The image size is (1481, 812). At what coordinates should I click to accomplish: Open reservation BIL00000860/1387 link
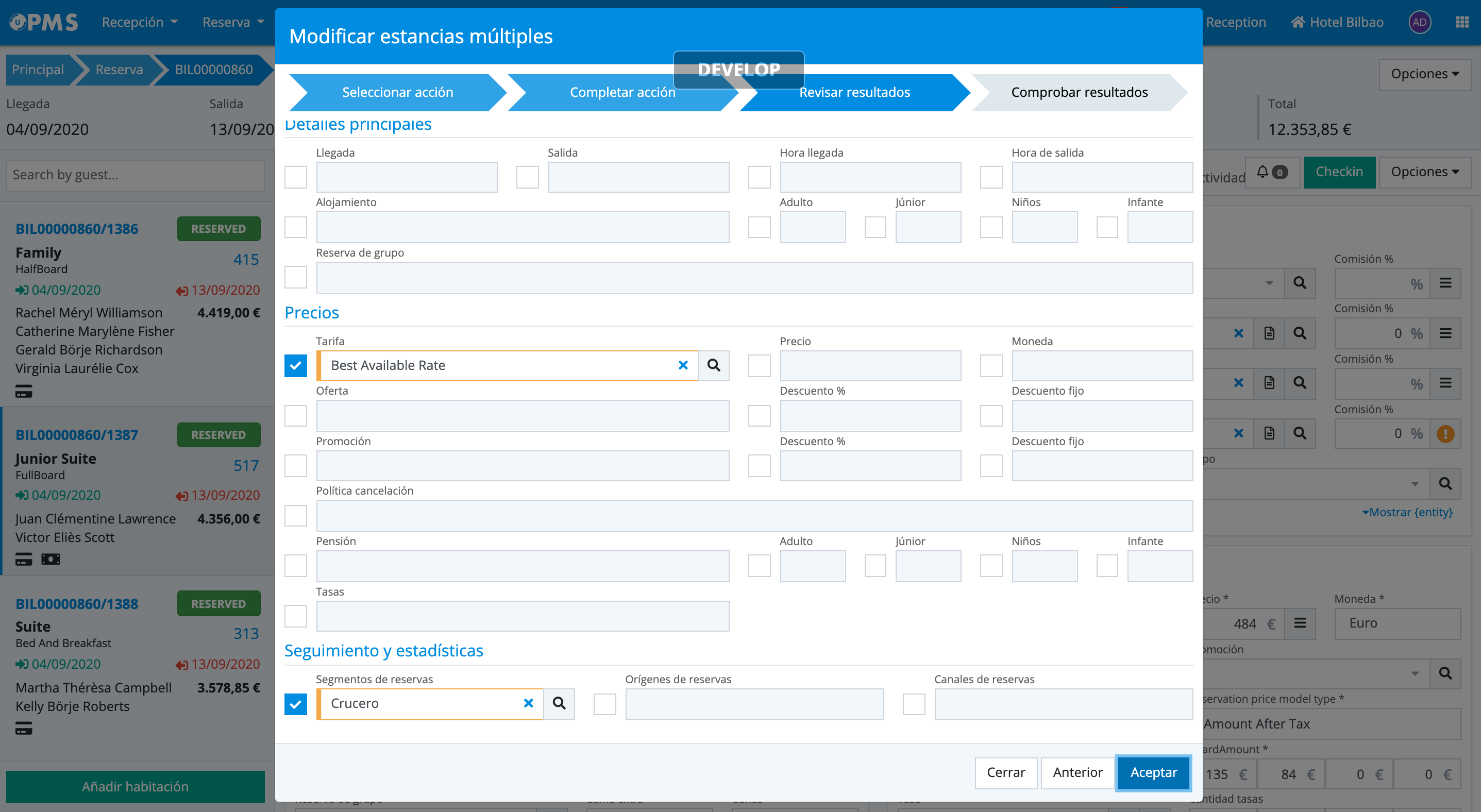click(76, 435)
